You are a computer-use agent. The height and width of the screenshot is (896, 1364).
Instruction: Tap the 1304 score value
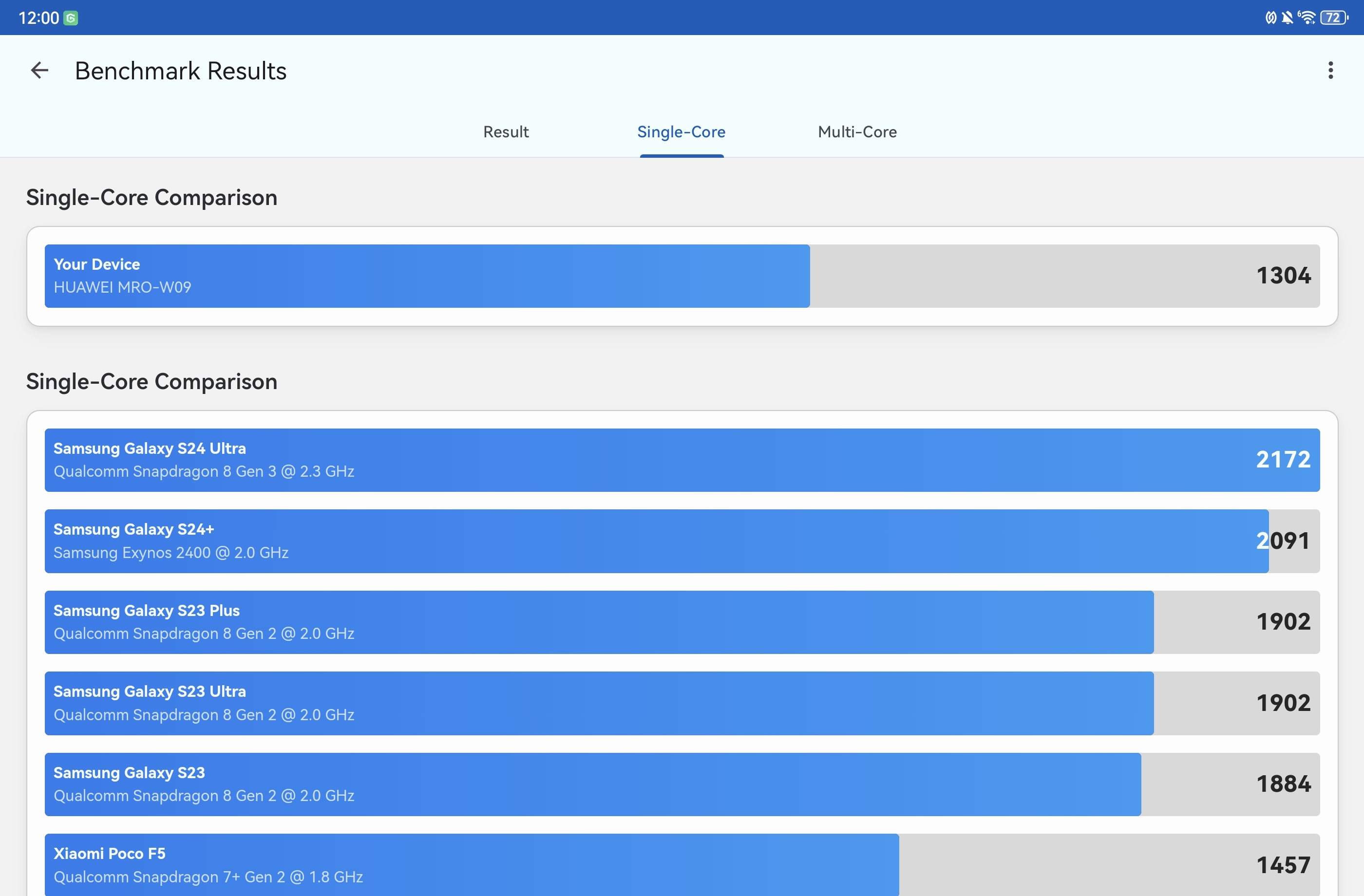(1283, 276)
